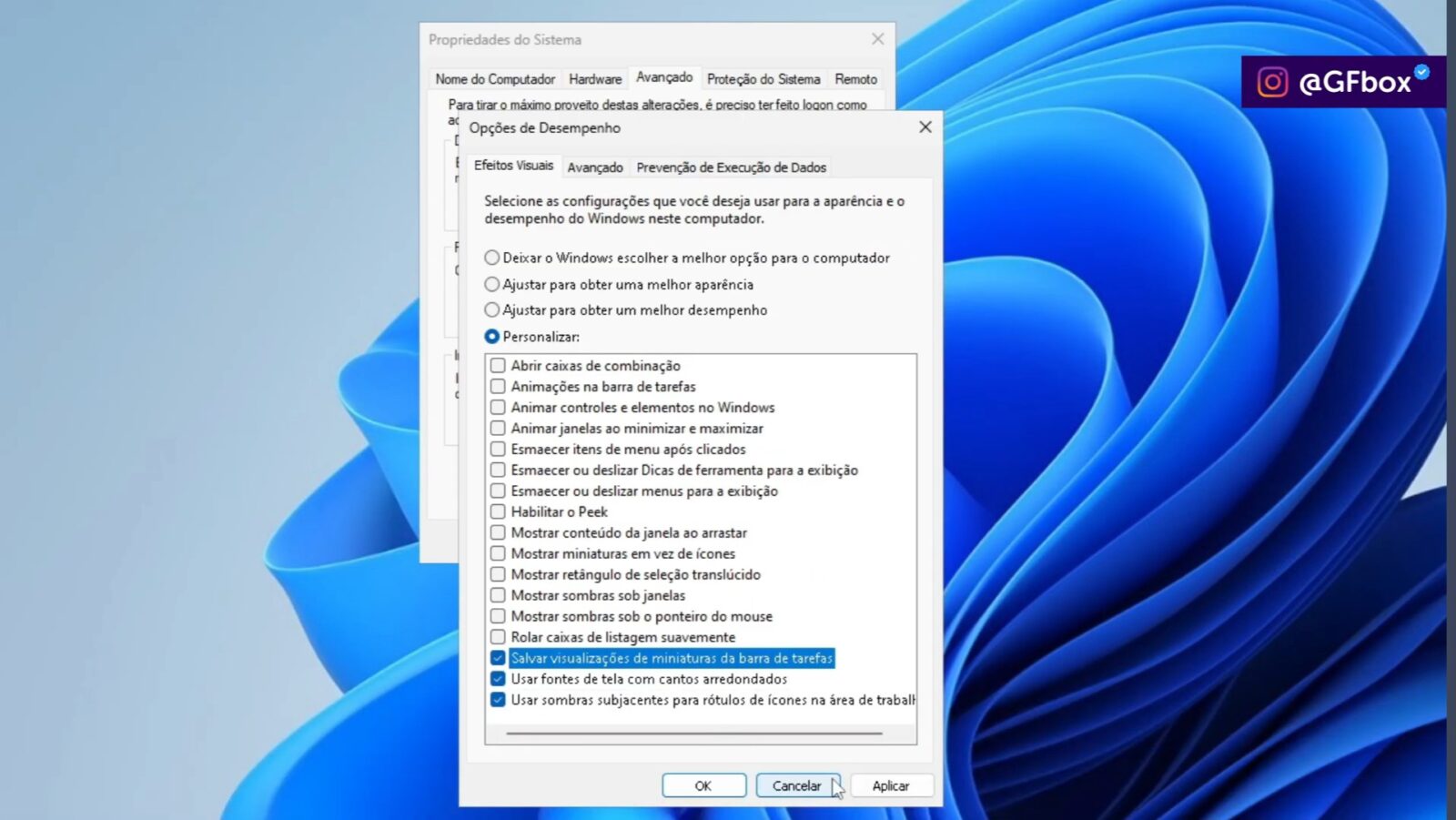Viewport: 1456px width, 820px height.
Task: Check 'Animações na barra de tarefas'
Action: point(498,386)
